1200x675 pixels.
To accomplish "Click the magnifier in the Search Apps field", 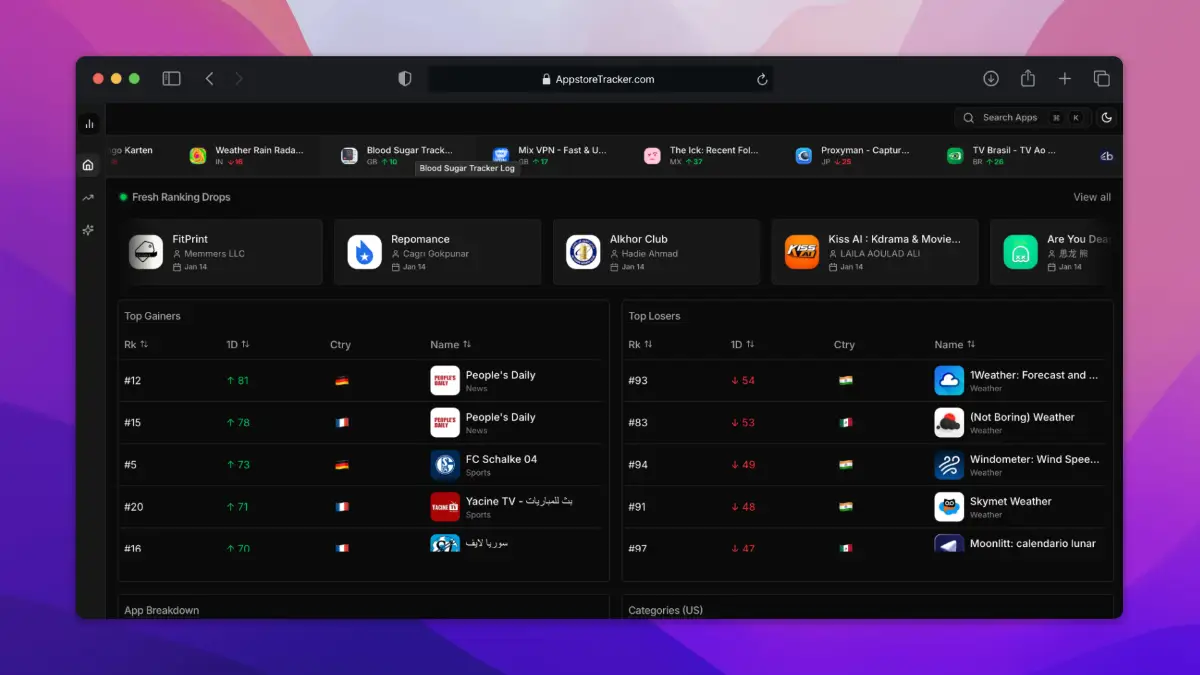I will [x=967, y=117].
